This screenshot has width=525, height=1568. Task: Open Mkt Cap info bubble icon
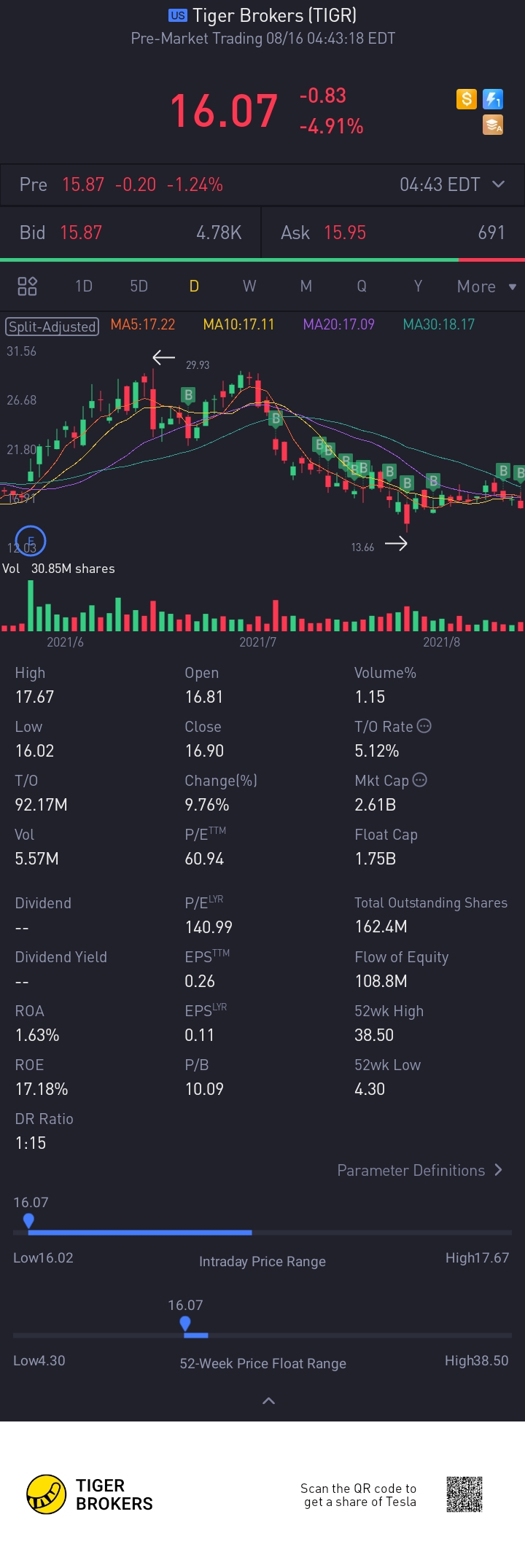420,780
